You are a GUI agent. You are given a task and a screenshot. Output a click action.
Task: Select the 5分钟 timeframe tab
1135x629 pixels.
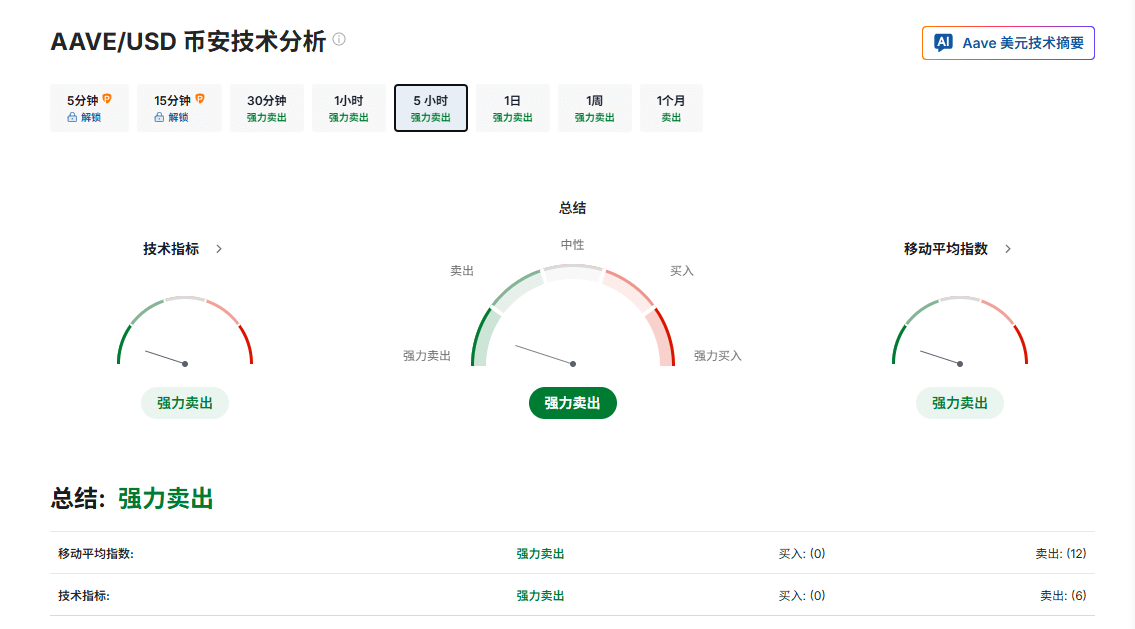tap(89, 108)
